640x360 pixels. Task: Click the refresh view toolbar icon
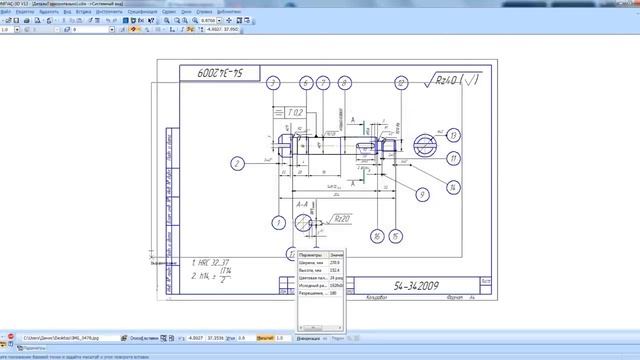247,20
